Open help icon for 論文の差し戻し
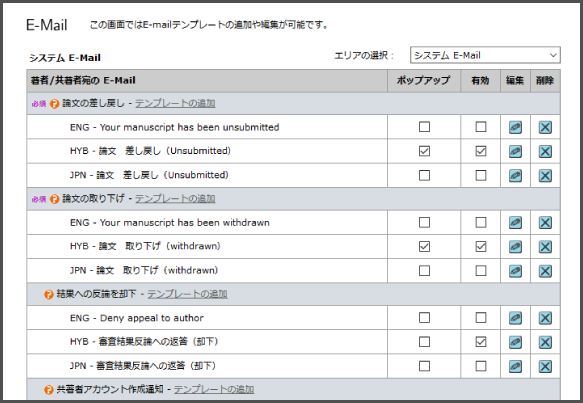 click(x=55, y=104)
